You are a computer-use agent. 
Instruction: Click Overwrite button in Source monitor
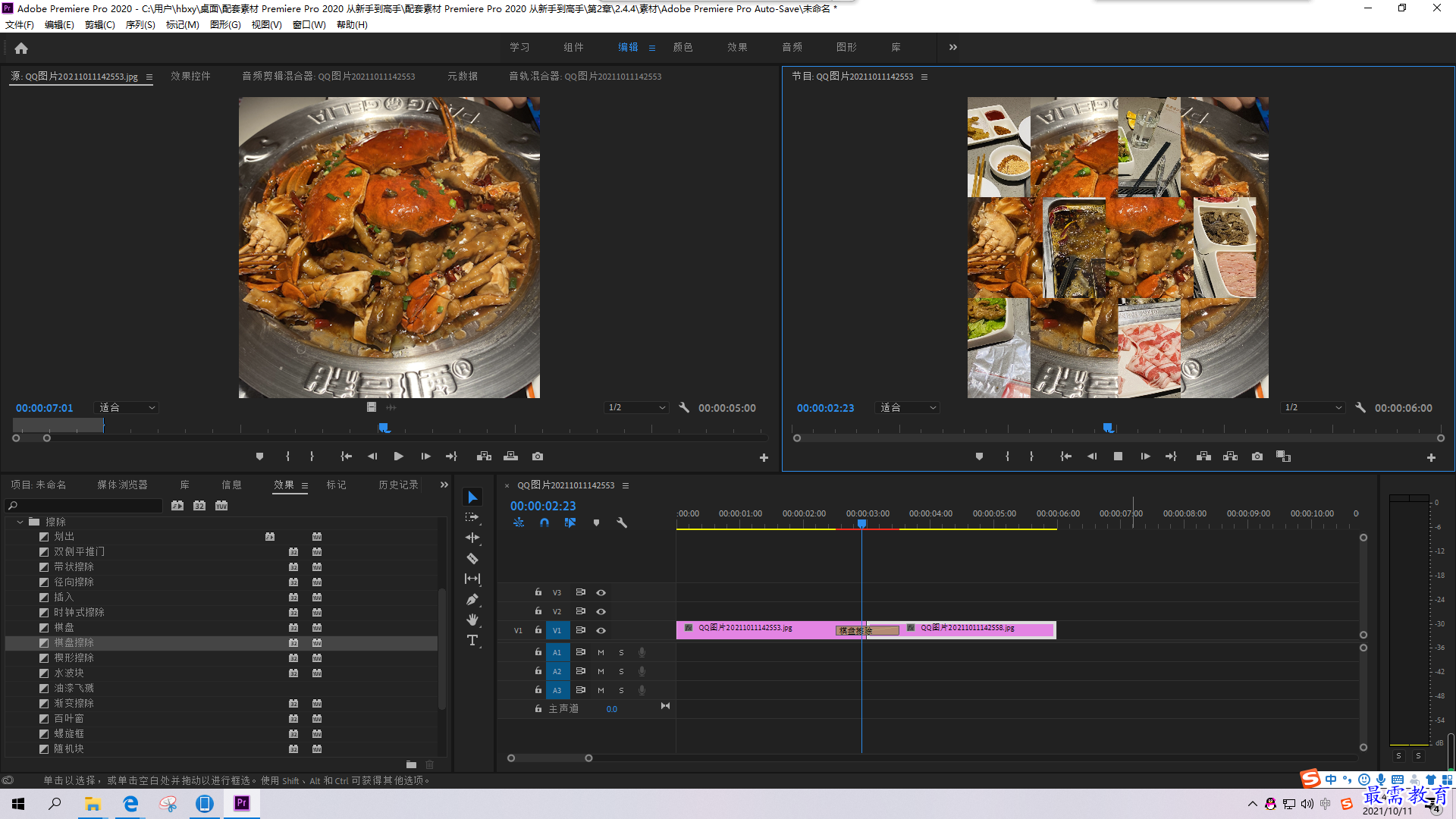tap(510, 456)
